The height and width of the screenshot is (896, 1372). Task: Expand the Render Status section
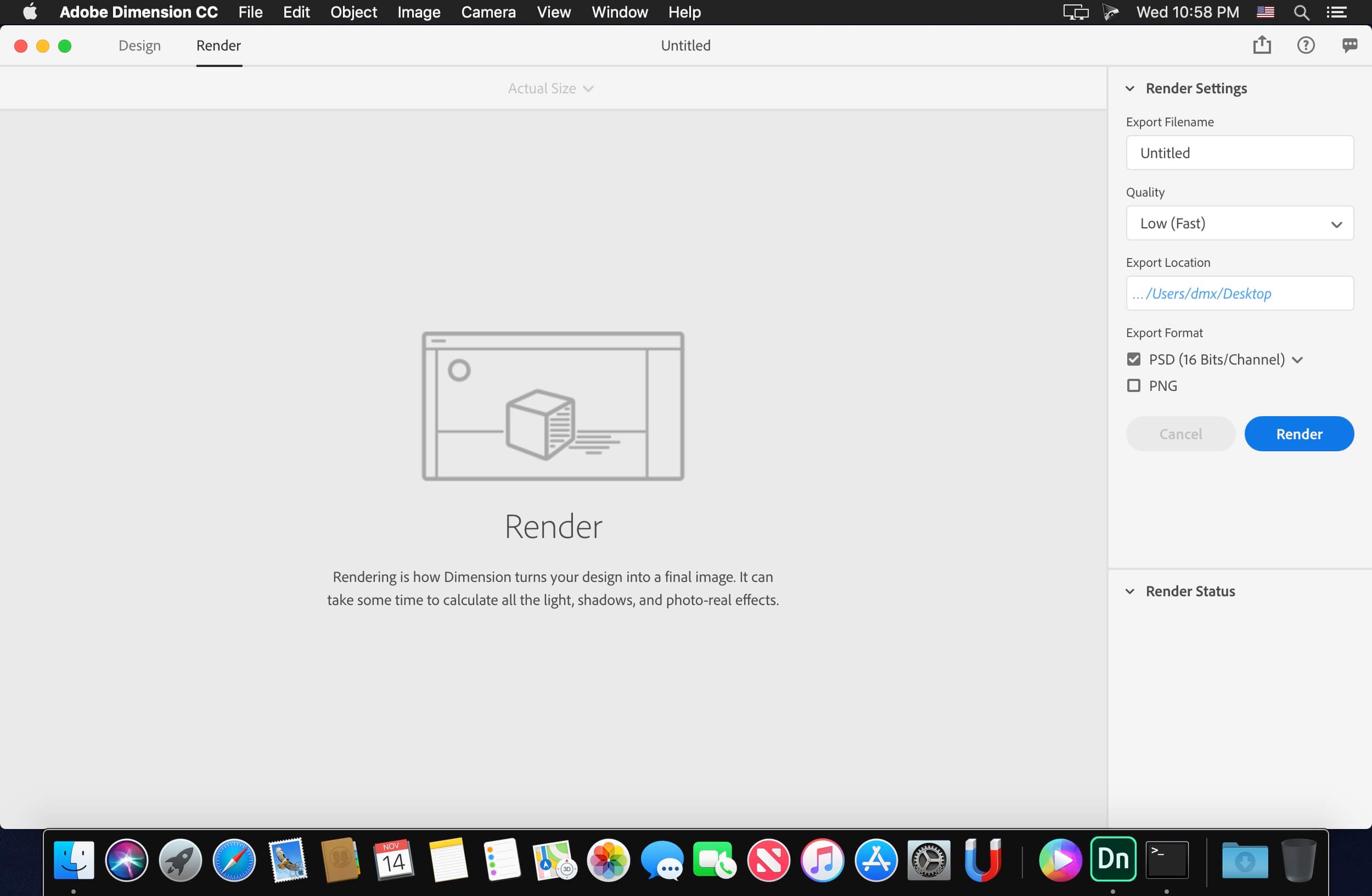click(1131, 591)
